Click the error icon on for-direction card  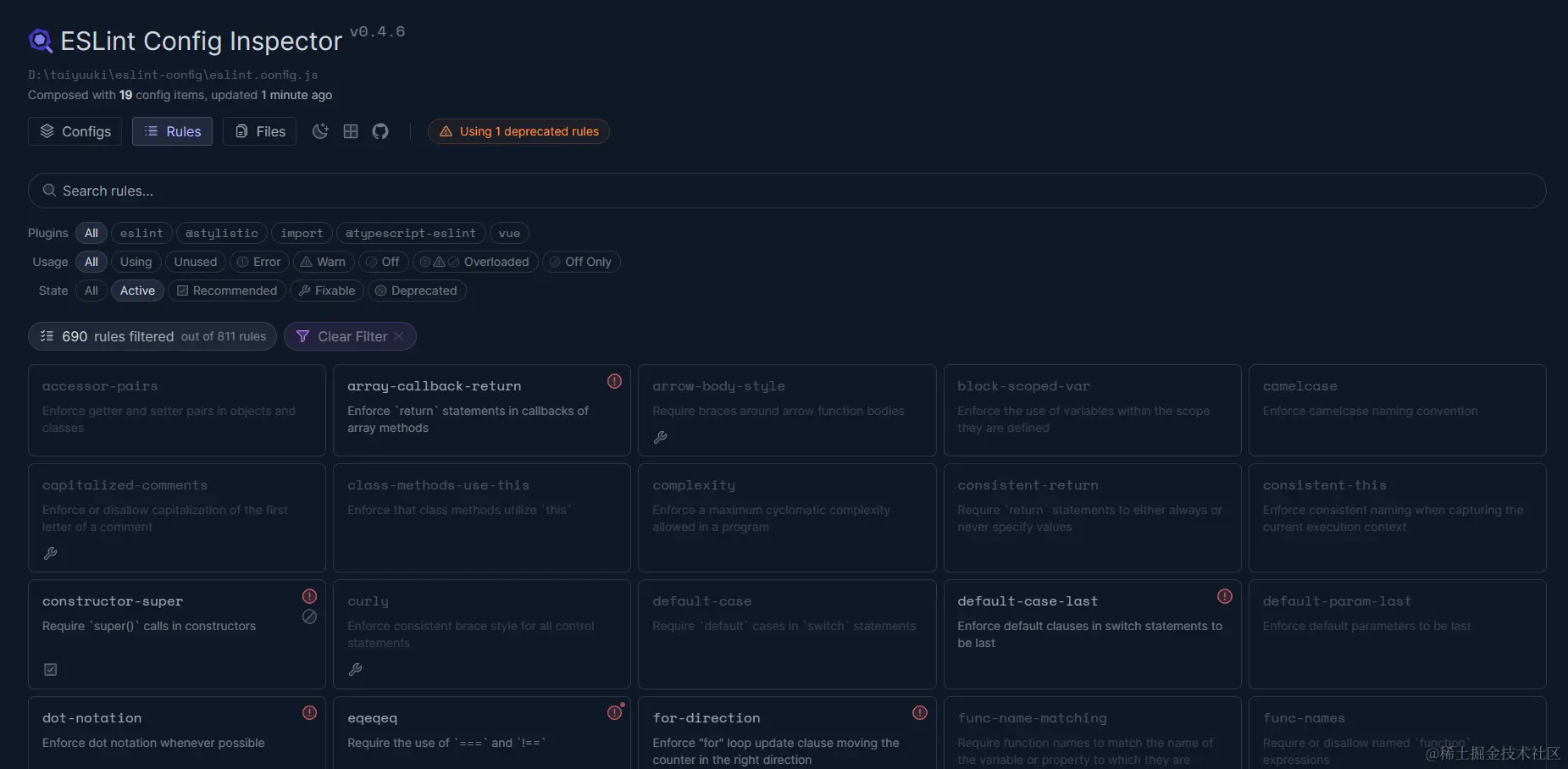920,713
